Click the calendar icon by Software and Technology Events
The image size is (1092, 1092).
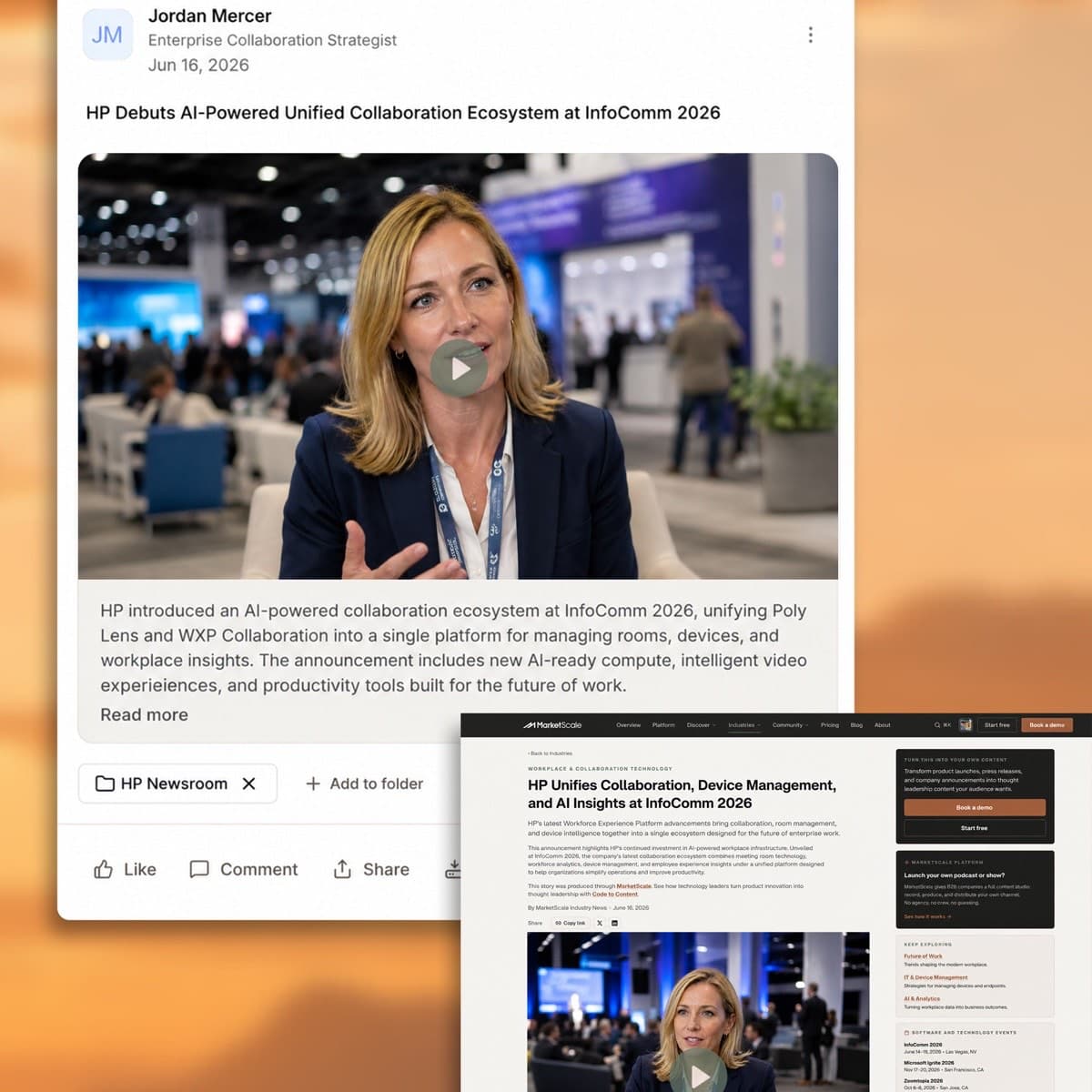[x=906, y=1033]
